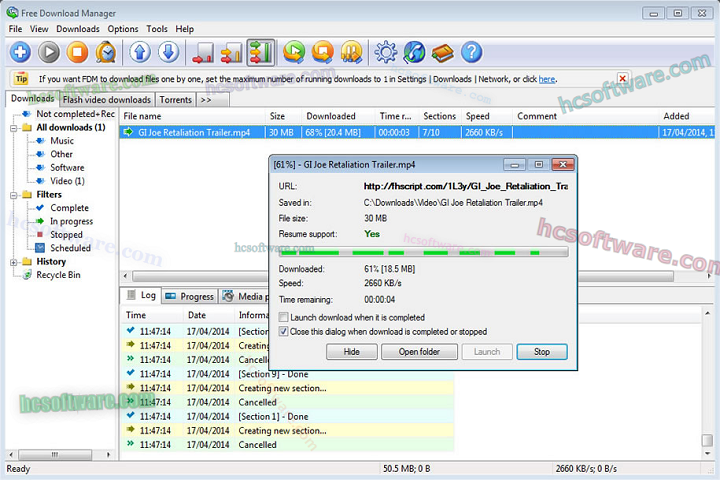Viewport: 720px width, 480px height.
Task: Sort list by Size column header
Action: [x=283, y=116]
